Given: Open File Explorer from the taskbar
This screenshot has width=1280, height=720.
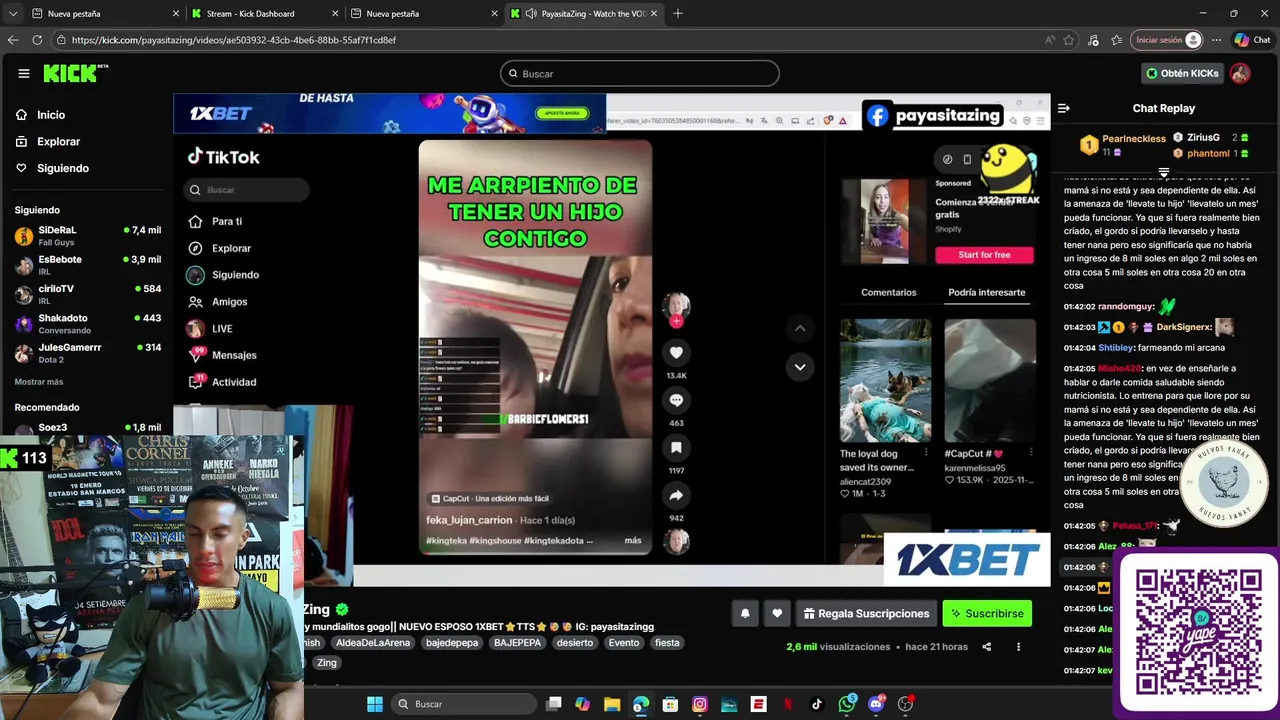Looking at the screenshot, I should [x=612, y=704].
